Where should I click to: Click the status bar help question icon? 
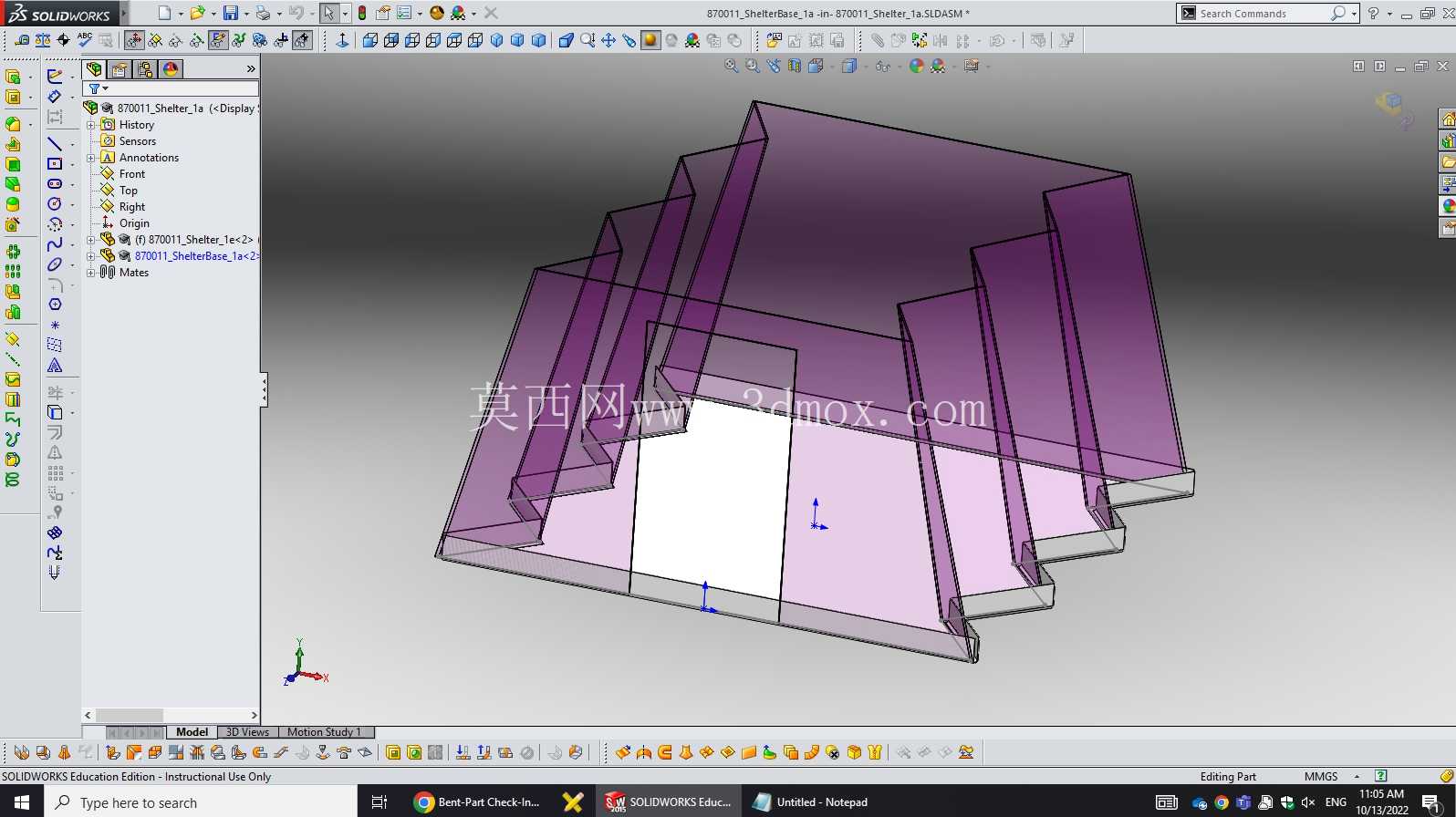1381,776
